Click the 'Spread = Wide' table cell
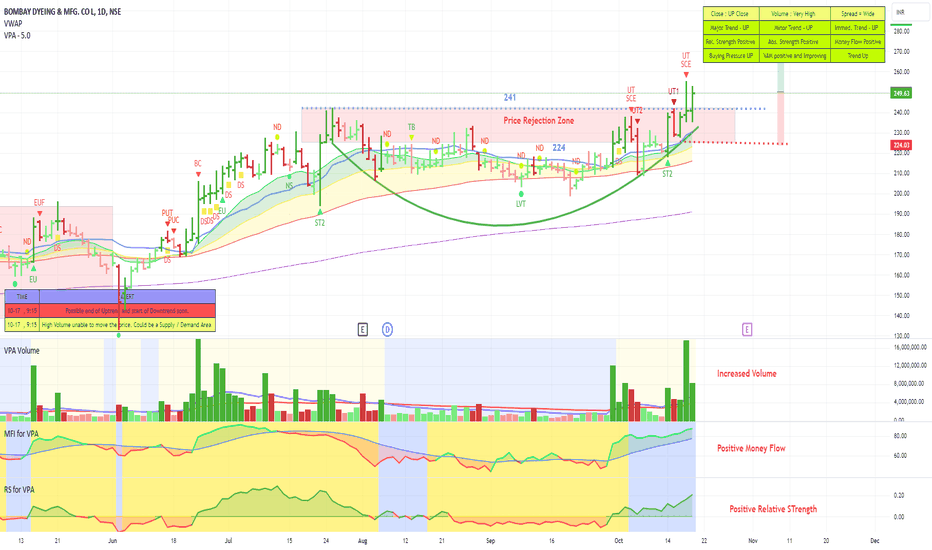 pyautogui.click(x=857, y=14)
